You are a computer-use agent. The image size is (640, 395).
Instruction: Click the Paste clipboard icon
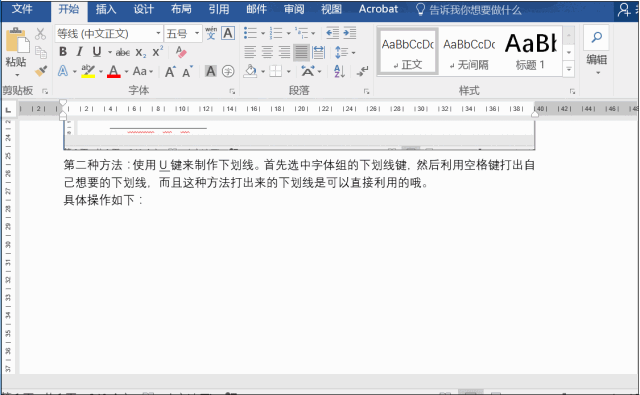pos(17,40)
